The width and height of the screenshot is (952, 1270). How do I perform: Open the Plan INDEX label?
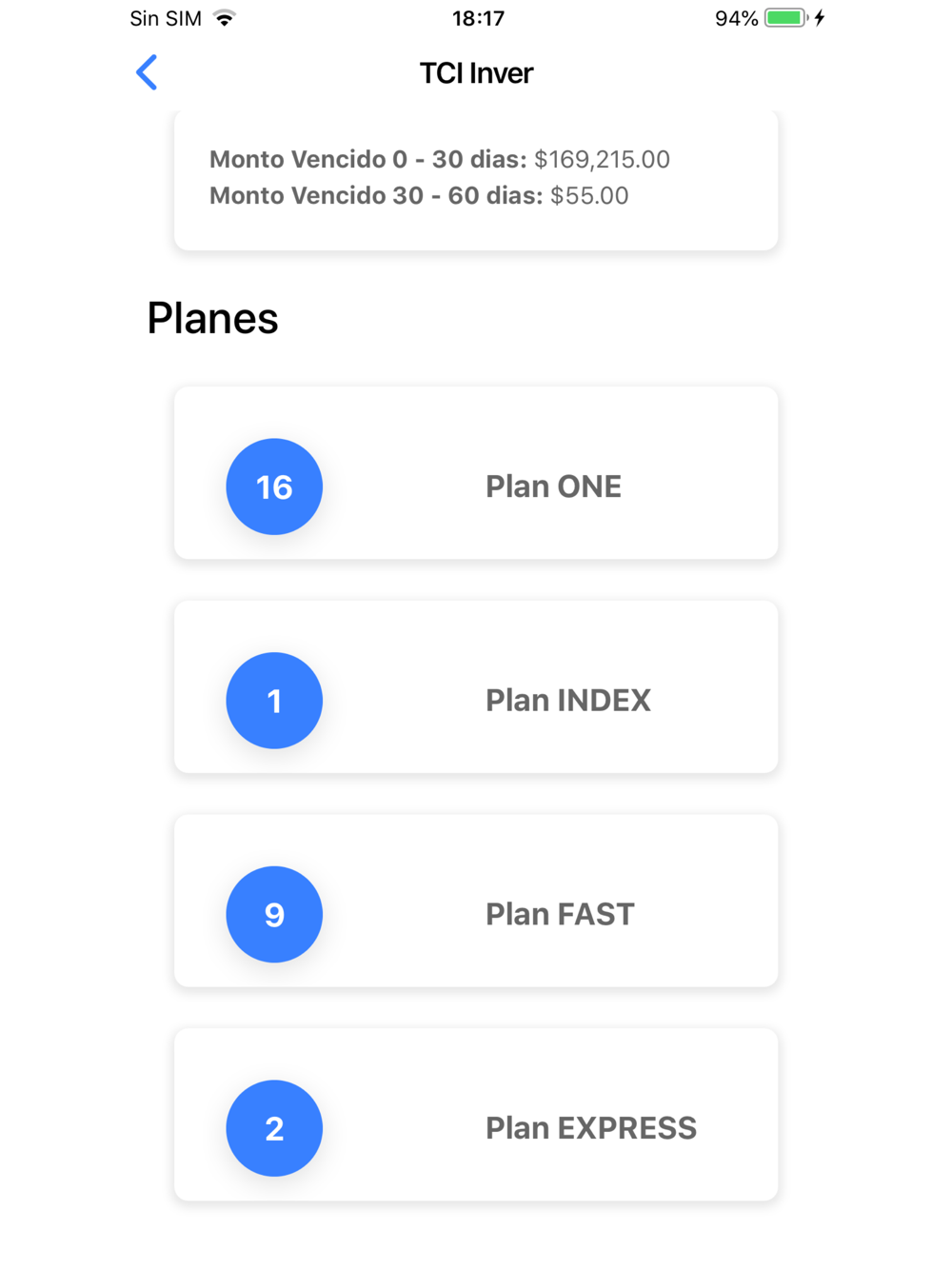[568, 701]
